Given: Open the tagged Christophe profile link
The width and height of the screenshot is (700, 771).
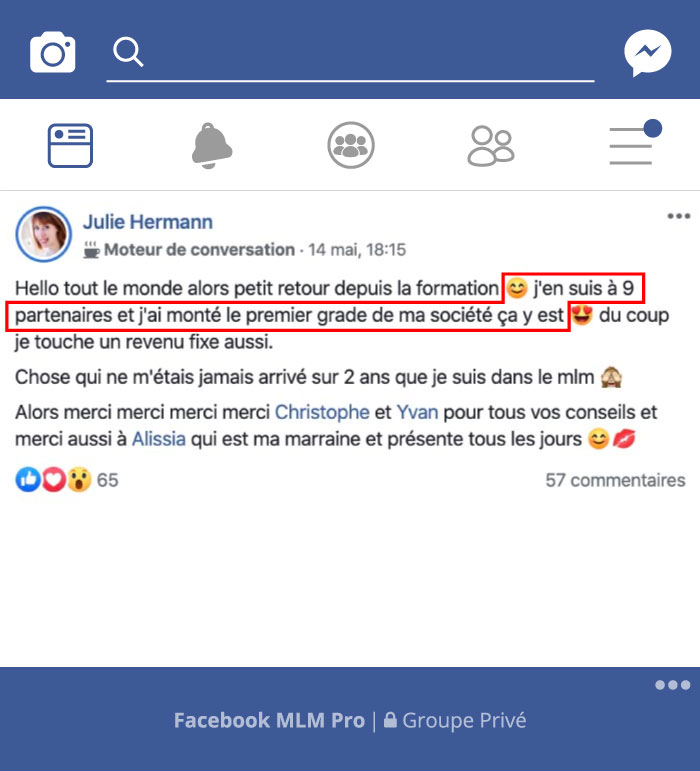Looking at the screenshot, I should click(x=322, y=412).
